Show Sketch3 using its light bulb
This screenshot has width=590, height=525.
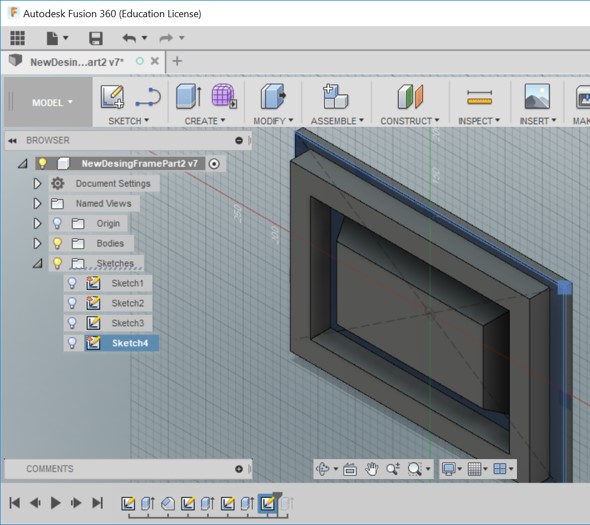click(72, 323)
